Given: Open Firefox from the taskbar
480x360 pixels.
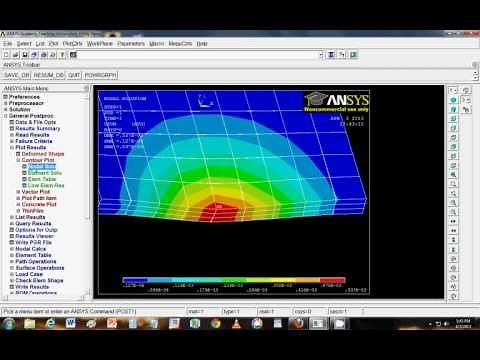Looking at the screenshot, I should (x=298, y=323).
